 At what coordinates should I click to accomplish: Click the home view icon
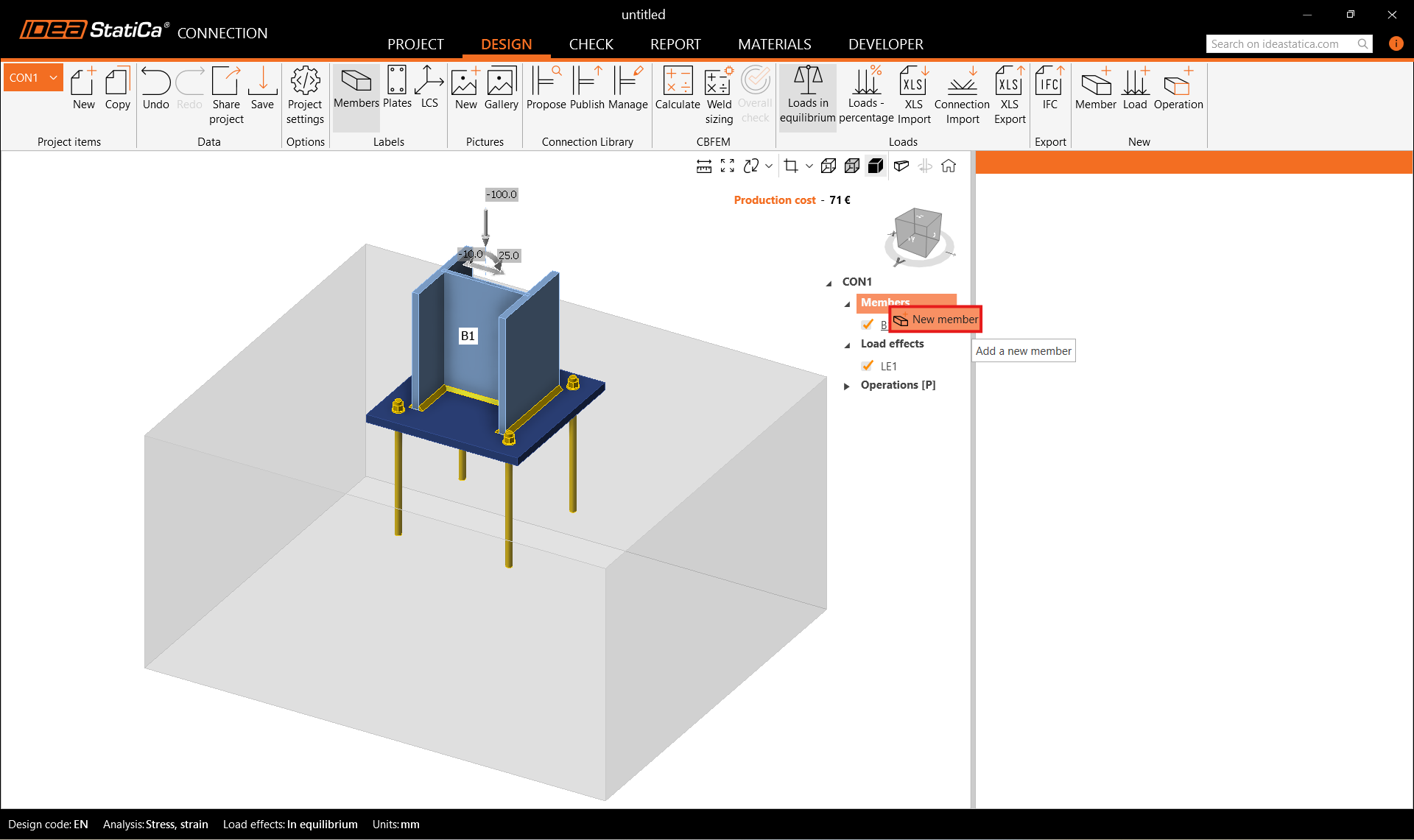949,166
